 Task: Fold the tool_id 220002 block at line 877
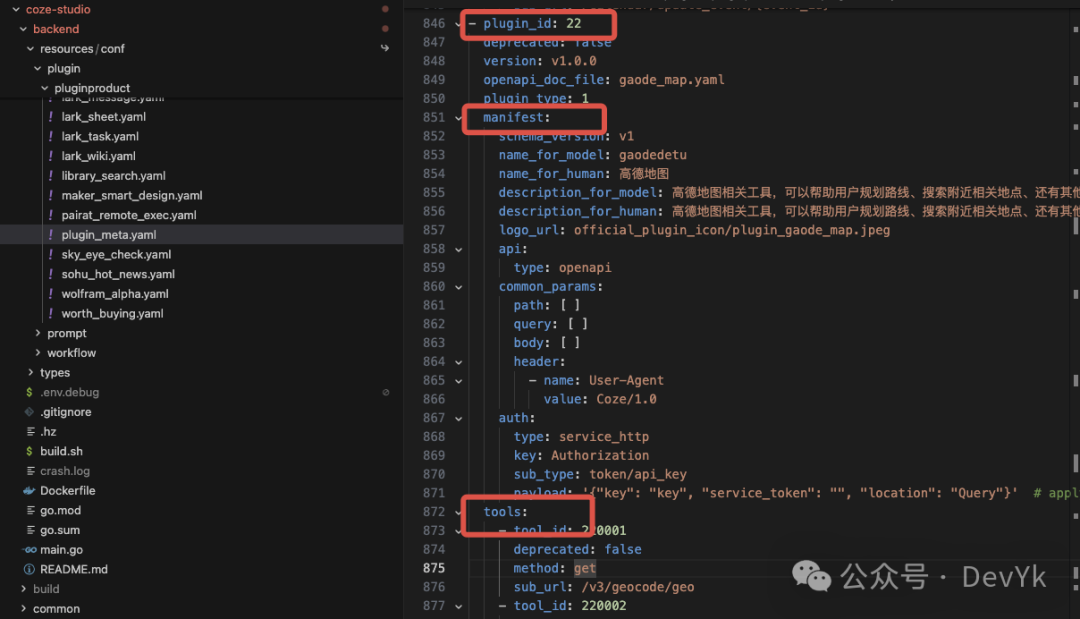click(458, 607)
